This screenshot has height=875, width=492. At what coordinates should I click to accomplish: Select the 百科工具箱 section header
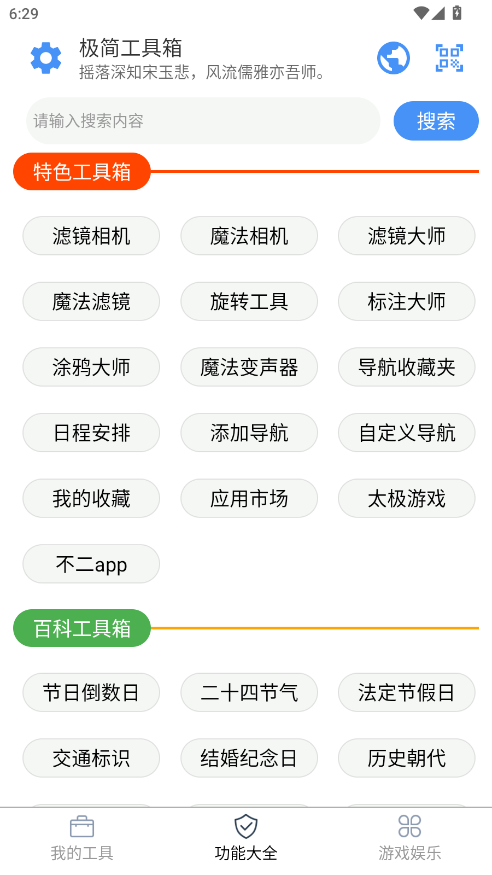(x=82, y=628)
